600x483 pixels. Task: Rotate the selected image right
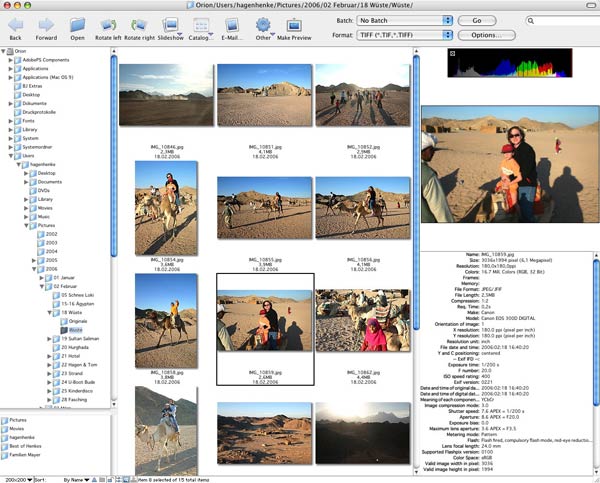point(139,25)
